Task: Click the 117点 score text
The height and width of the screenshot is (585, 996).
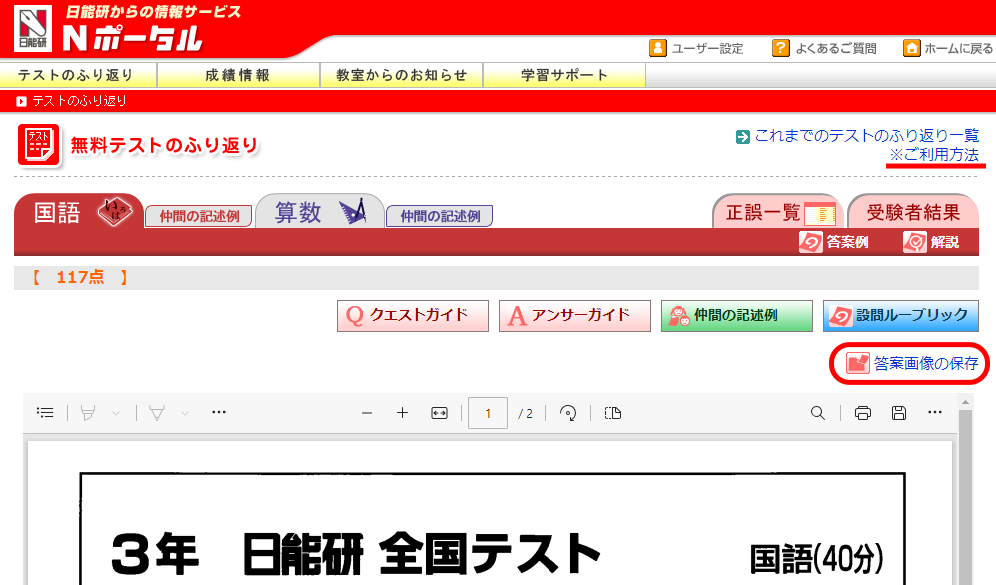Action: 80,277
